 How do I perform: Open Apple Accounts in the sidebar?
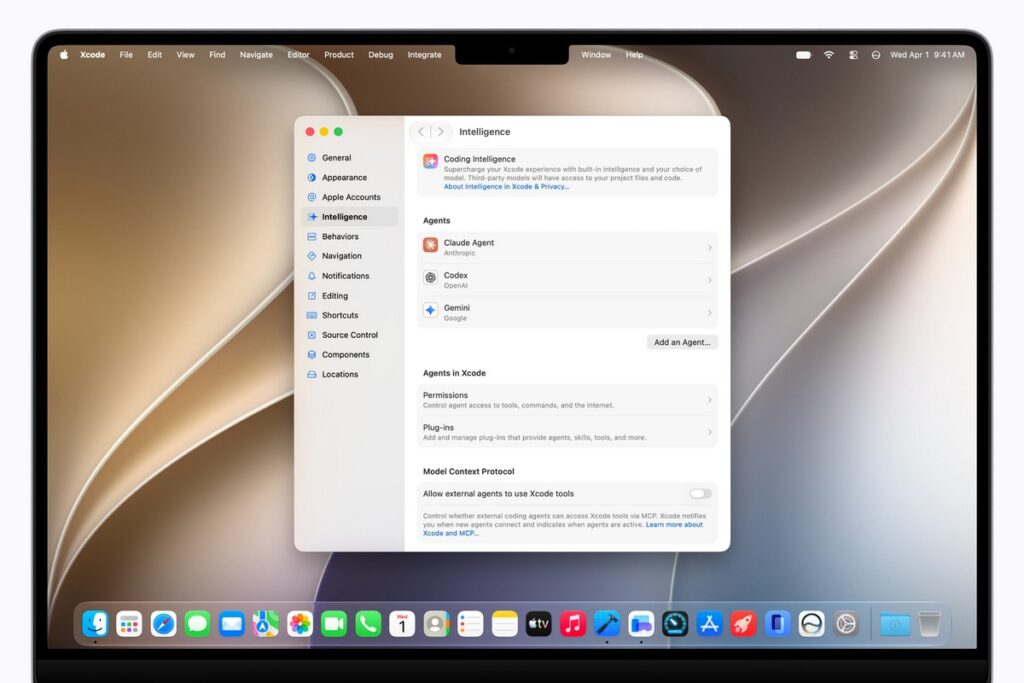coord(349,197)
